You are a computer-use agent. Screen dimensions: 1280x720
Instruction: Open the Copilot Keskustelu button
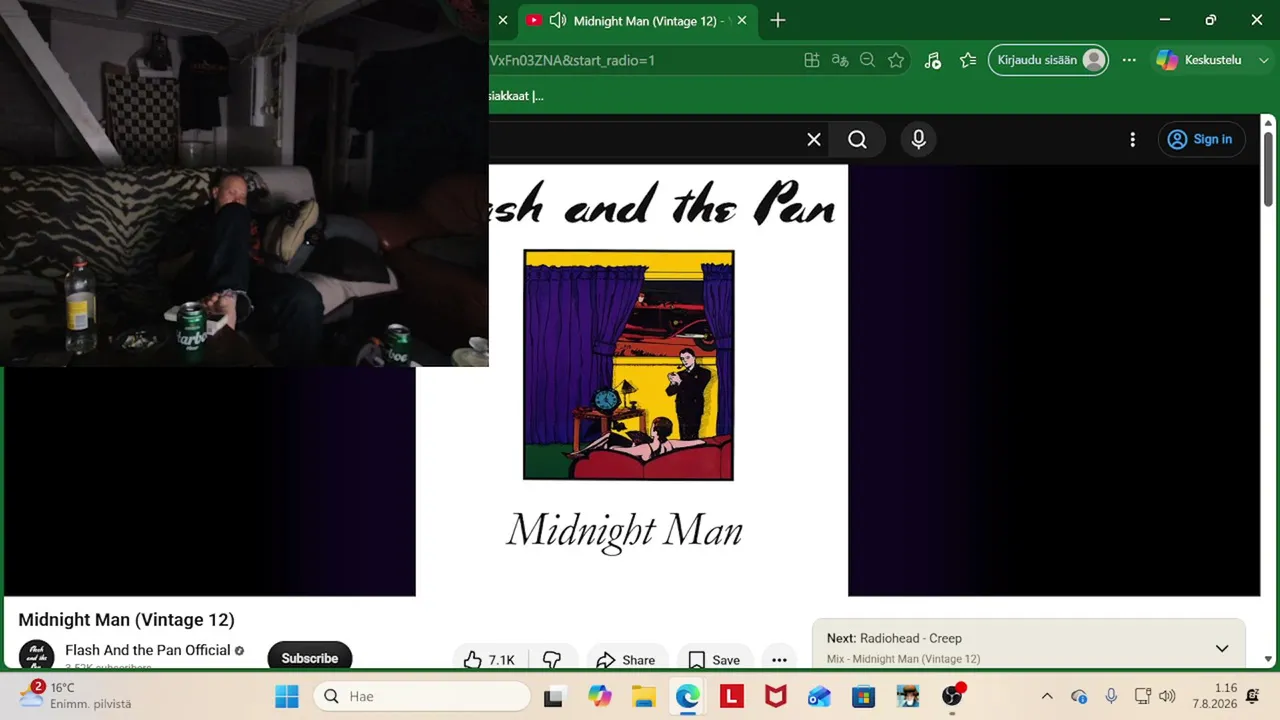click(1199, 60)
